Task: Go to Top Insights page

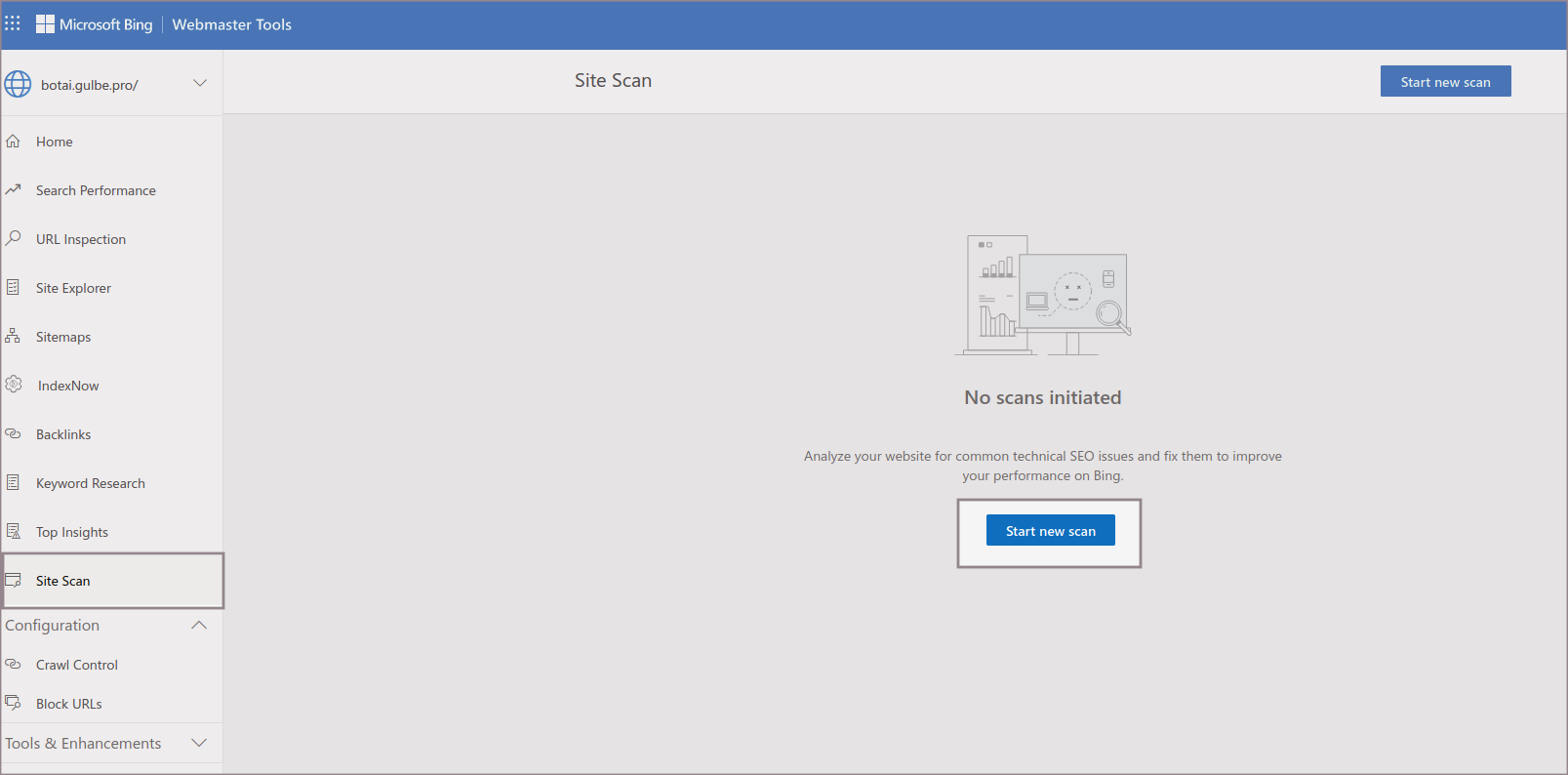Action: click(71, 532)
